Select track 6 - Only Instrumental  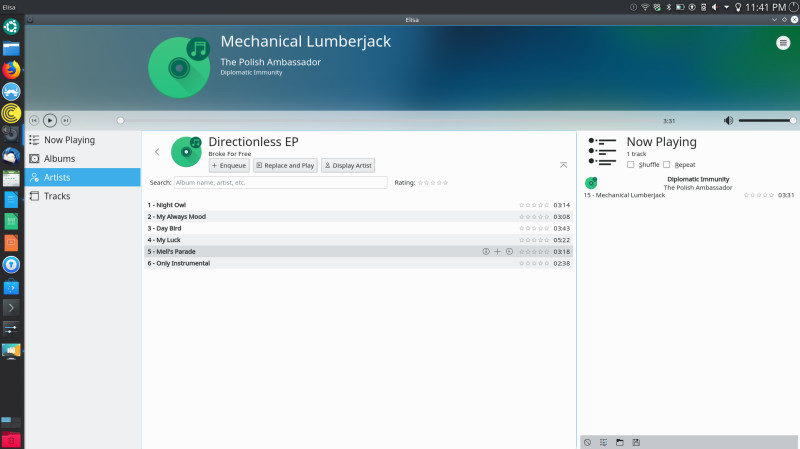click(358, 263)
